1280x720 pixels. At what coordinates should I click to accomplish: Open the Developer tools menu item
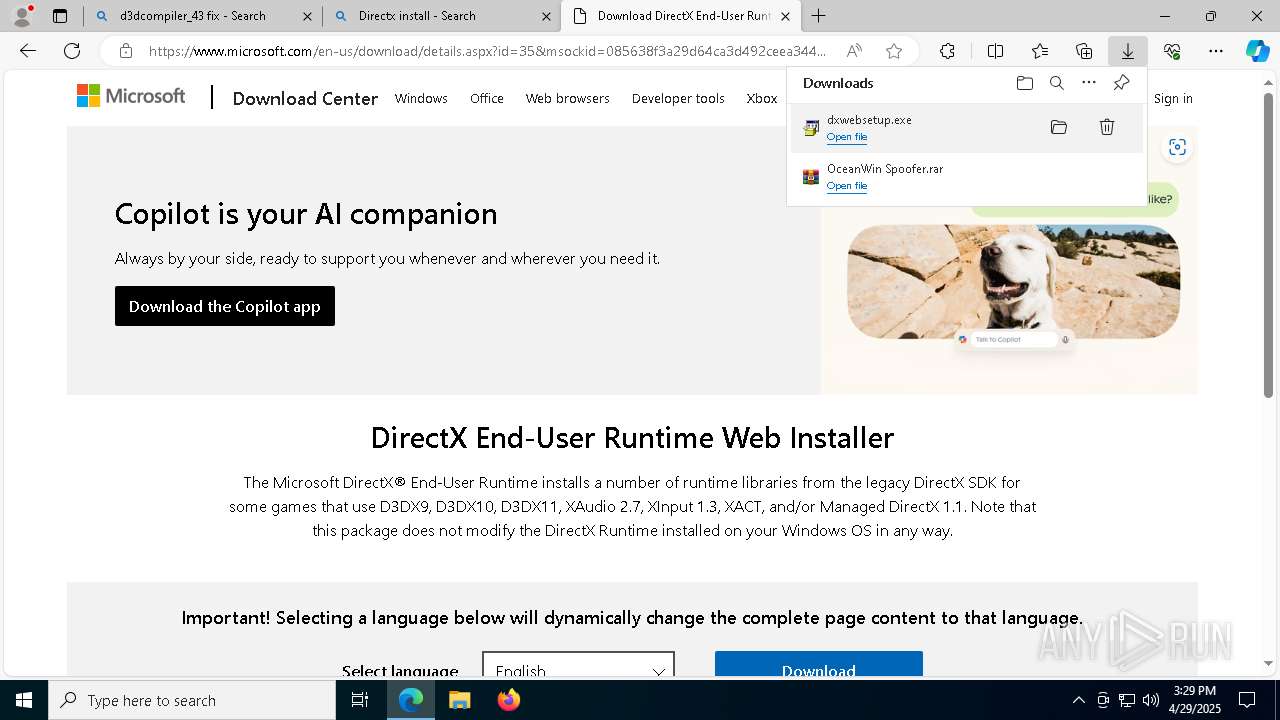tap(678, 98)
